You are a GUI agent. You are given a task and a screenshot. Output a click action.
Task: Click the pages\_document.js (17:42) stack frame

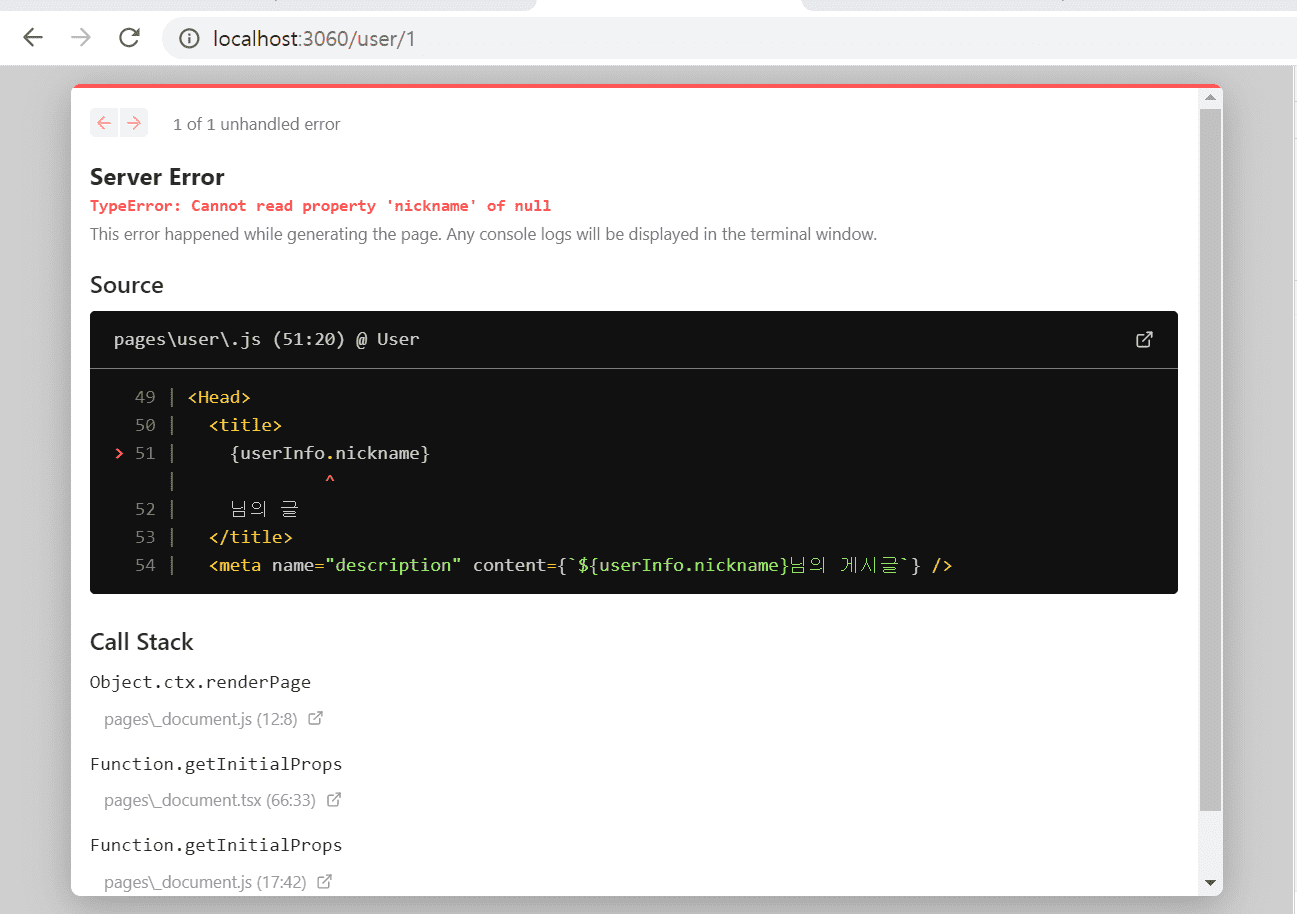(205, 882)
